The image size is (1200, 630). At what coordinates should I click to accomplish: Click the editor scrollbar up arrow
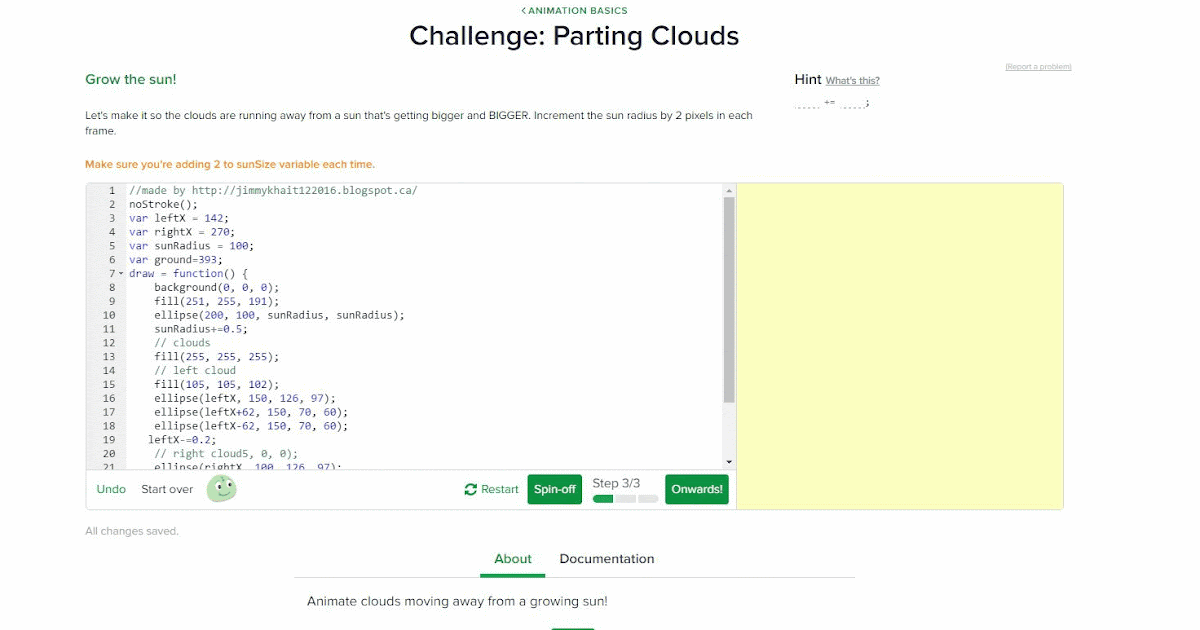pyautogui.click(x=728, y=189)
